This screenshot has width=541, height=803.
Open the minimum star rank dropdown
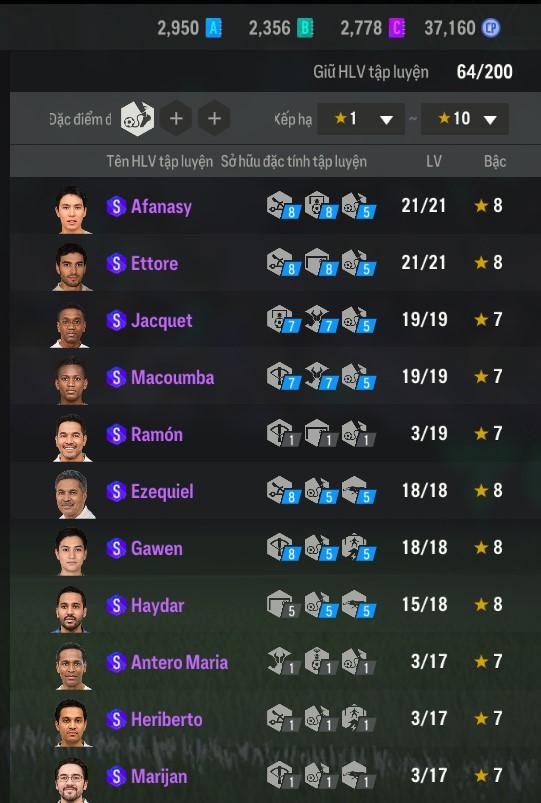(x=361, y=119)
